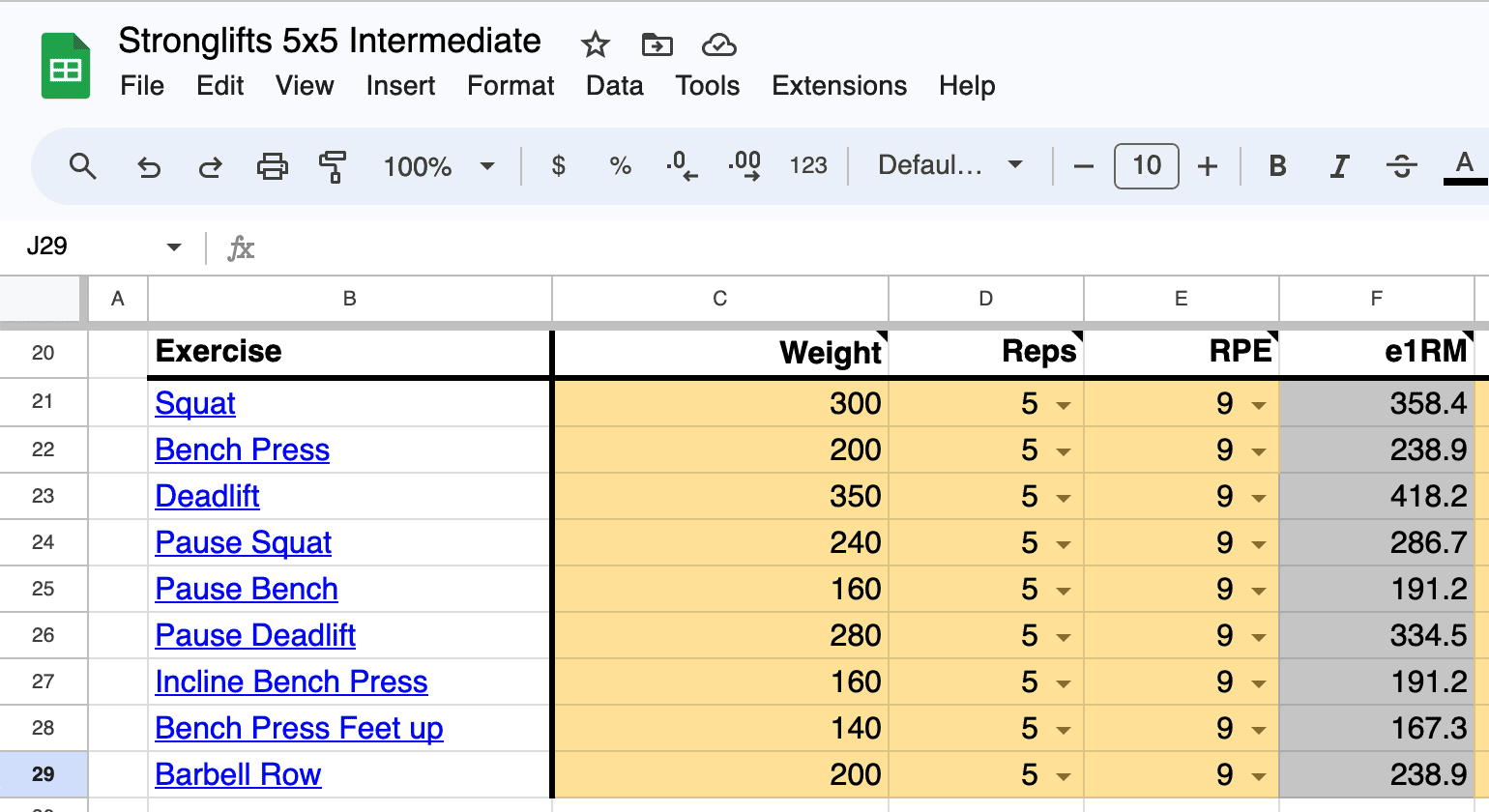Follow the Pause Deadlift link
This screenshot has height=812, width=1489.
[255, 635]
